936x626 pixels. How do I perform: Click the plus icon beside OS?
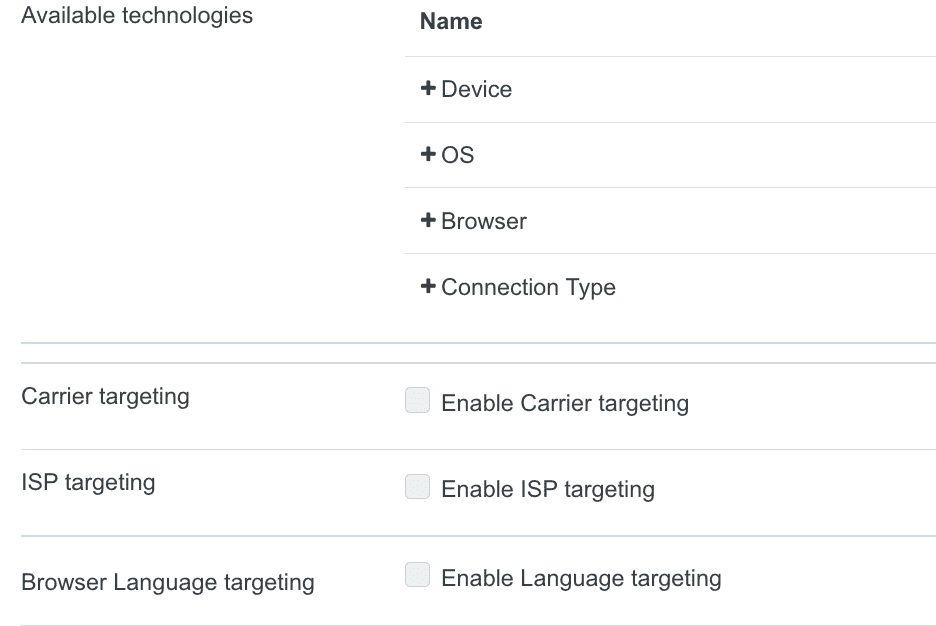429,155
